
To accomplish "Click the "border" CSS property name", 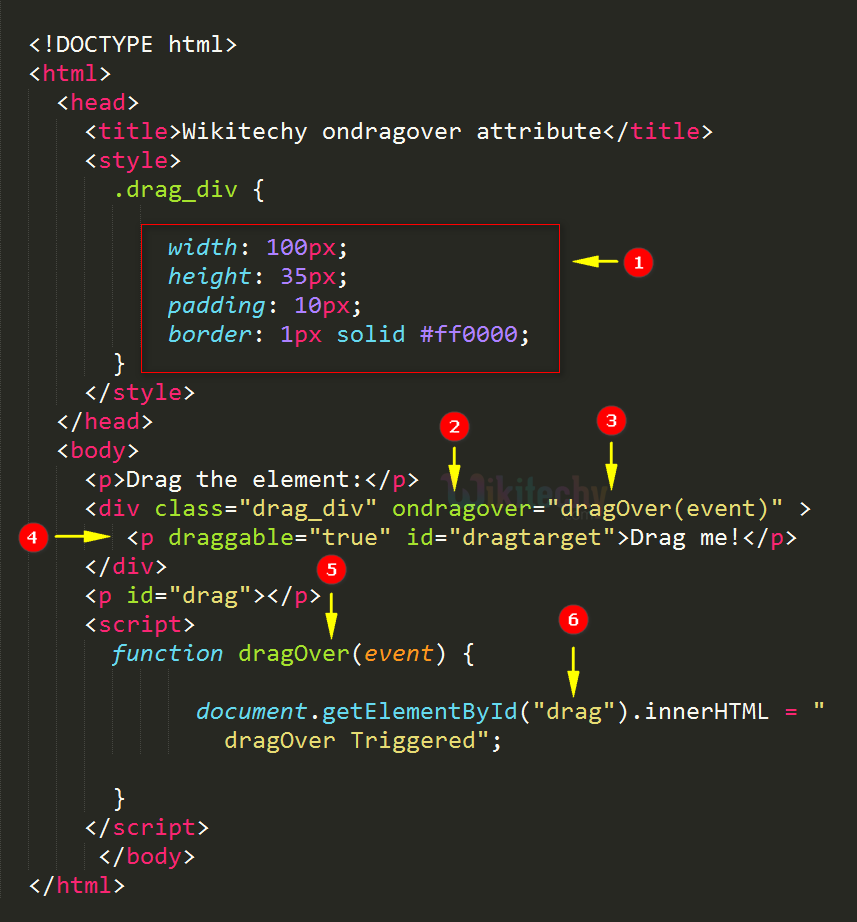I will [x=209, y=334].
